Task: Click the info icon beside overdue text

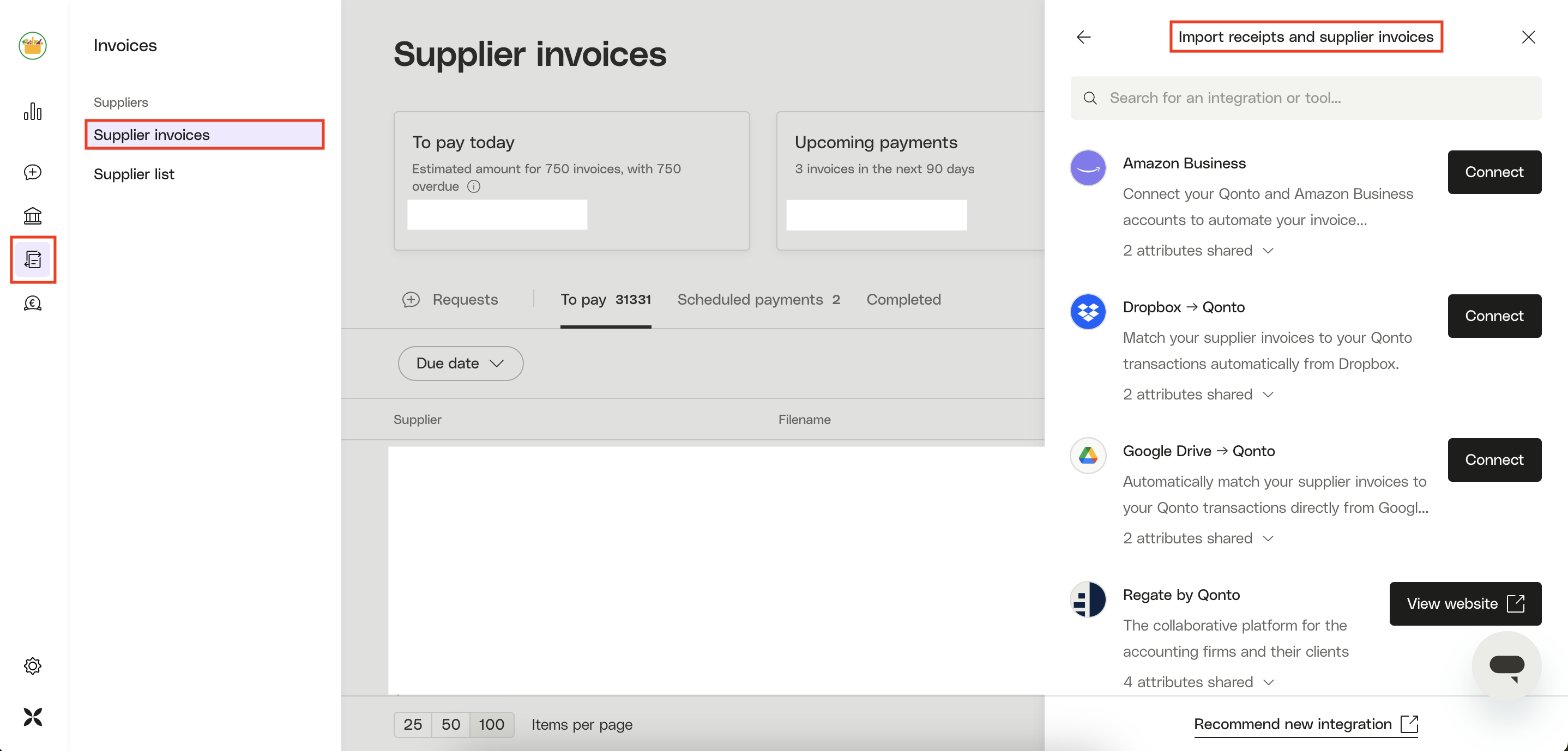Action: pos(474,187)
